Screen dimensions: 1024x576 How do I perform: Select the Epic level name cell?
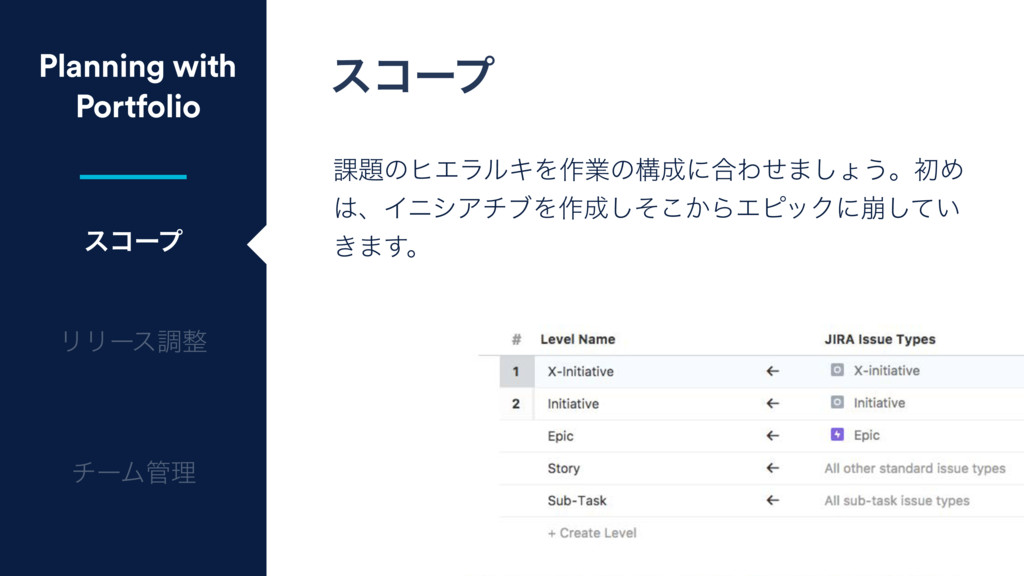pyautogui.click(x=560, y=436)
